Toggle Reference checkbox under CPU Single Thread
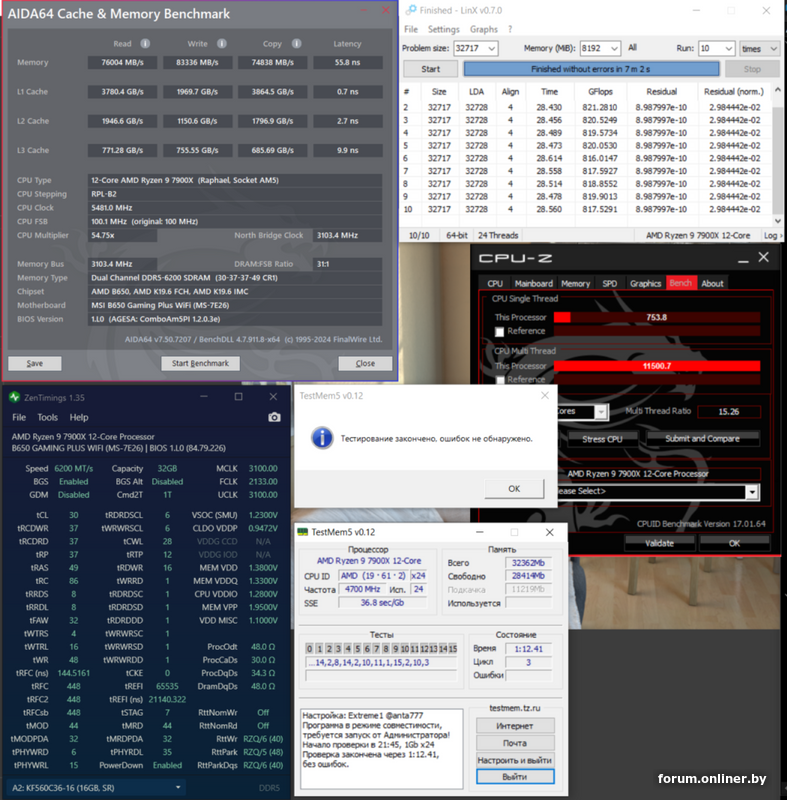 click(x=500, y=332)
